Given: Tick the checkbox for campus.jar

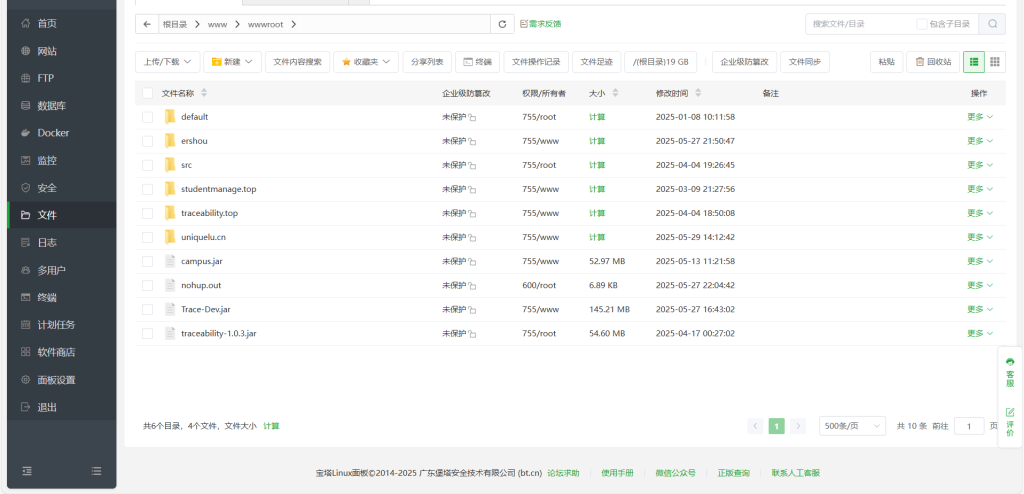Looking at the screenshot, I should pos(148,261).
